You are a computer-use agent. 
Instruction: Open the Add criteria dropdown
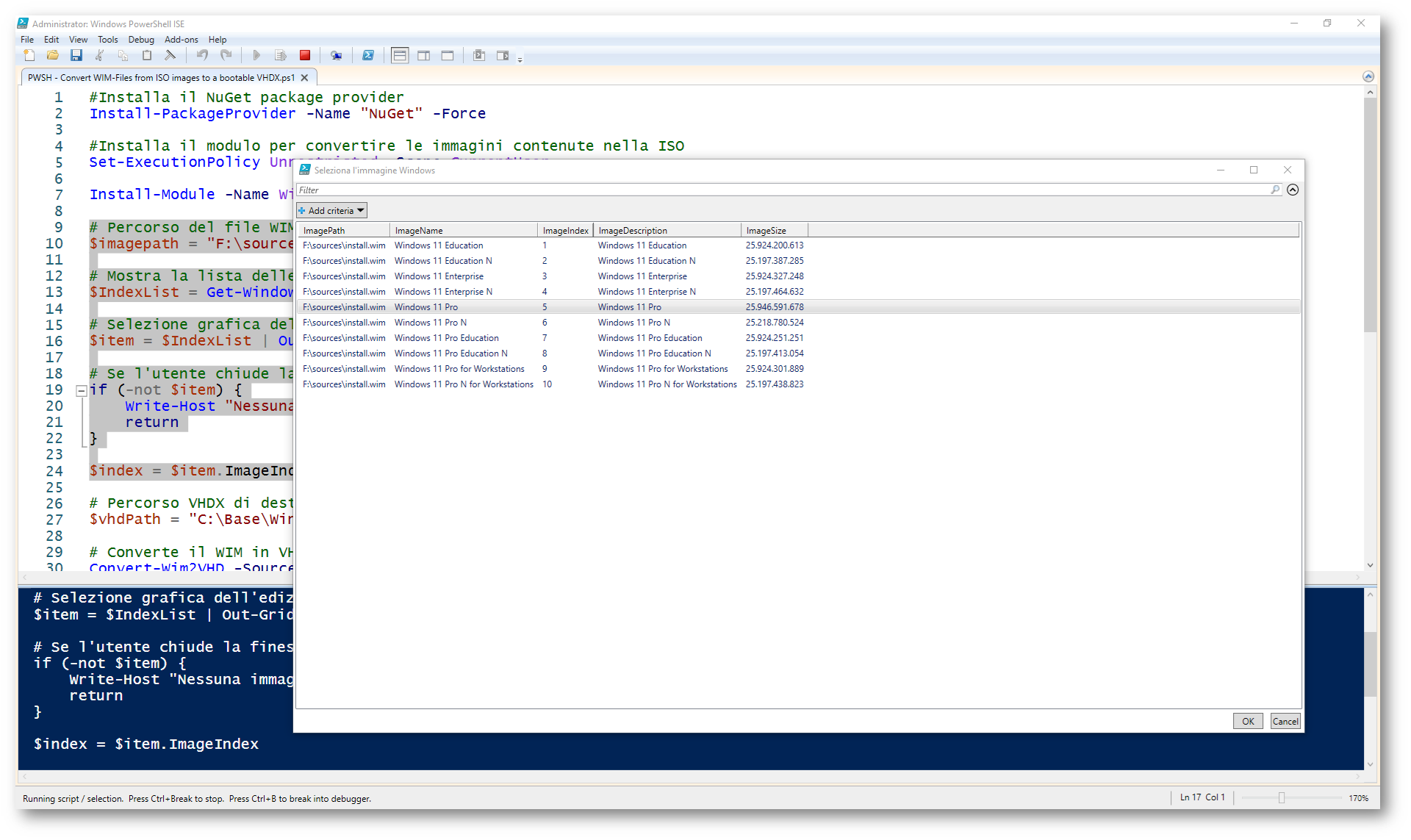[331, 210]
